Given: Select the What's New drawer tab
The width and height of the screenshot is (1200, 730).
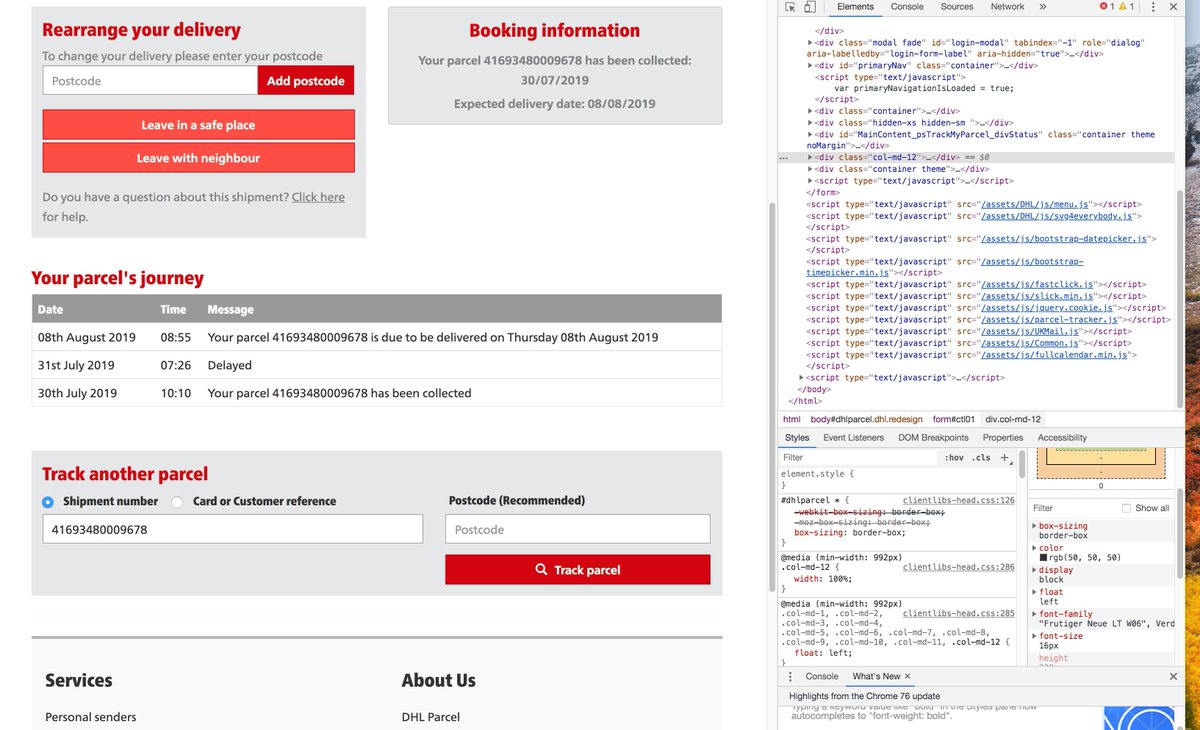Looking at the screenshot, I should 876,677.
